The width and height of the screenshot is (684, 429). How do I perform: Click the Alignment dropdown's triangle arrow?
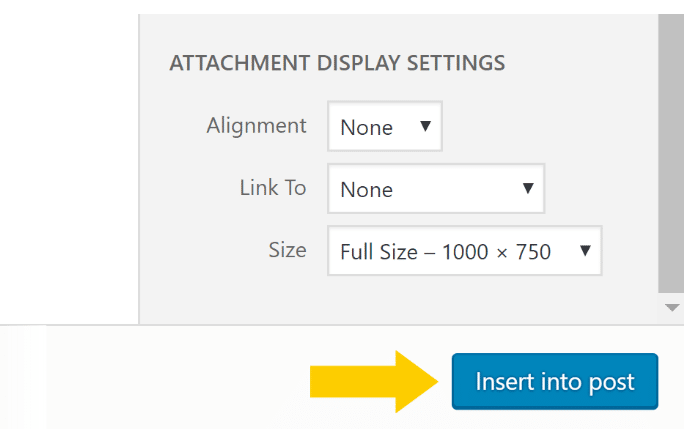coord(425,126)
